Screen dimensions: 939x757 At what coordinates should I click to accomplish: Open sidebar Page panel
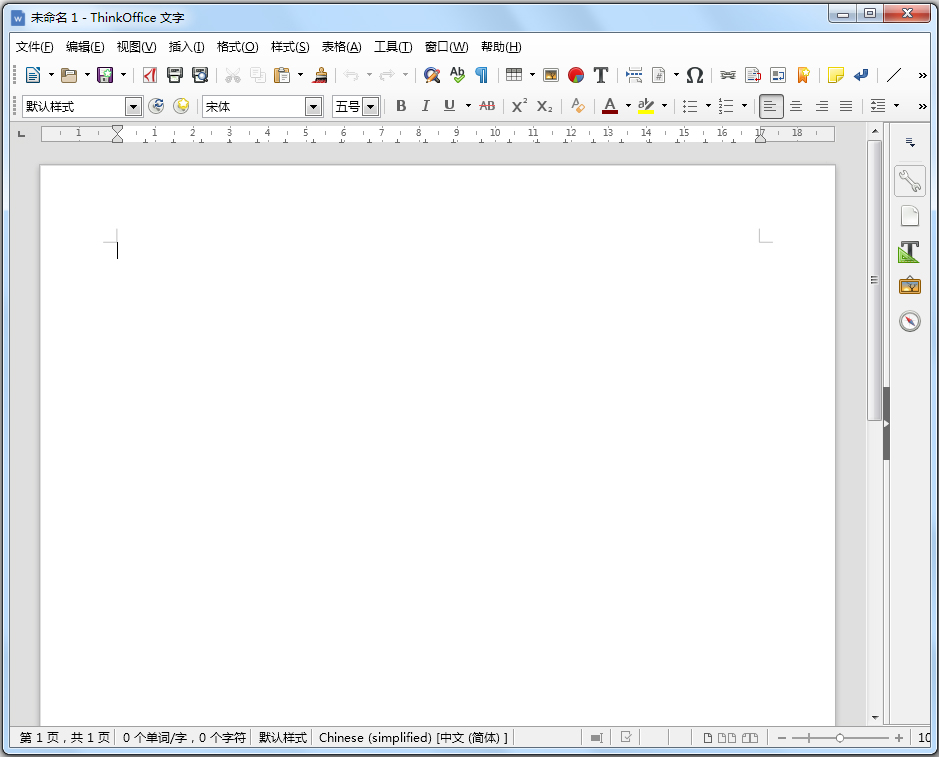910,216
